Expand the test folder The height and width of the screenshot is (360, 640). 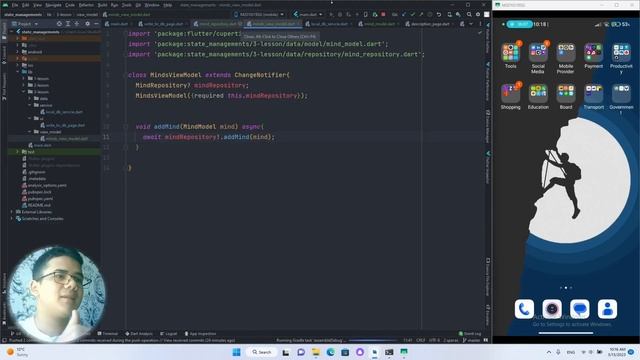18,152
